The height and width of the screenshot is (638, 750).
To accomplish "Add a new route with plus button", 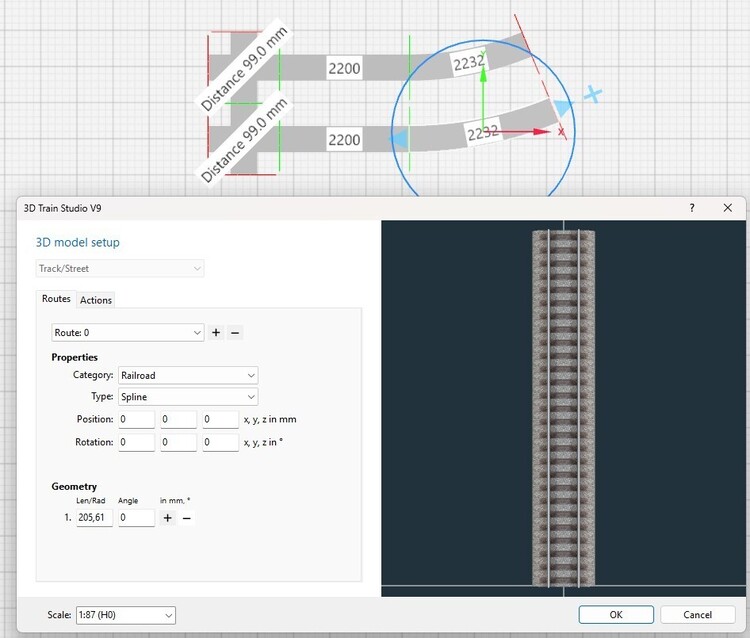I will coord(216,332).
